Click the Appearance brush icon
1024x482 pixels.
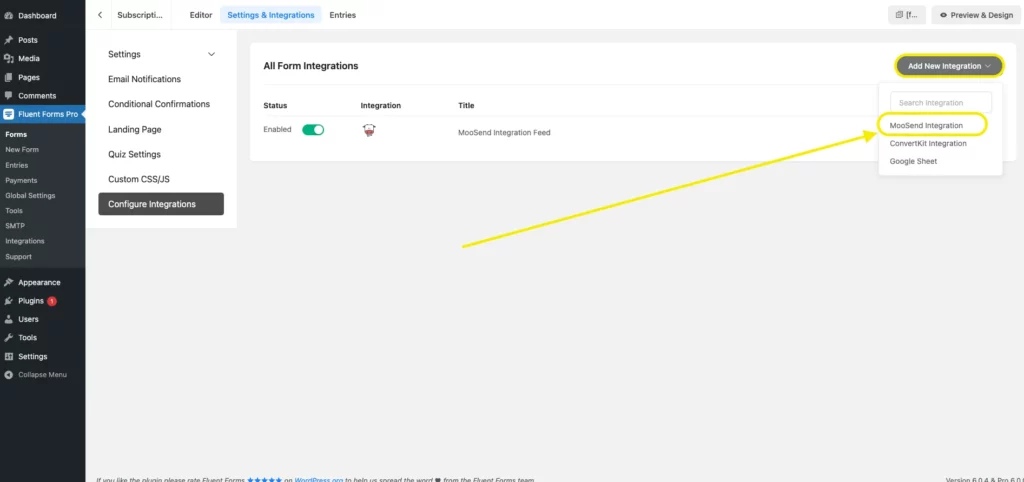point(8,283)
